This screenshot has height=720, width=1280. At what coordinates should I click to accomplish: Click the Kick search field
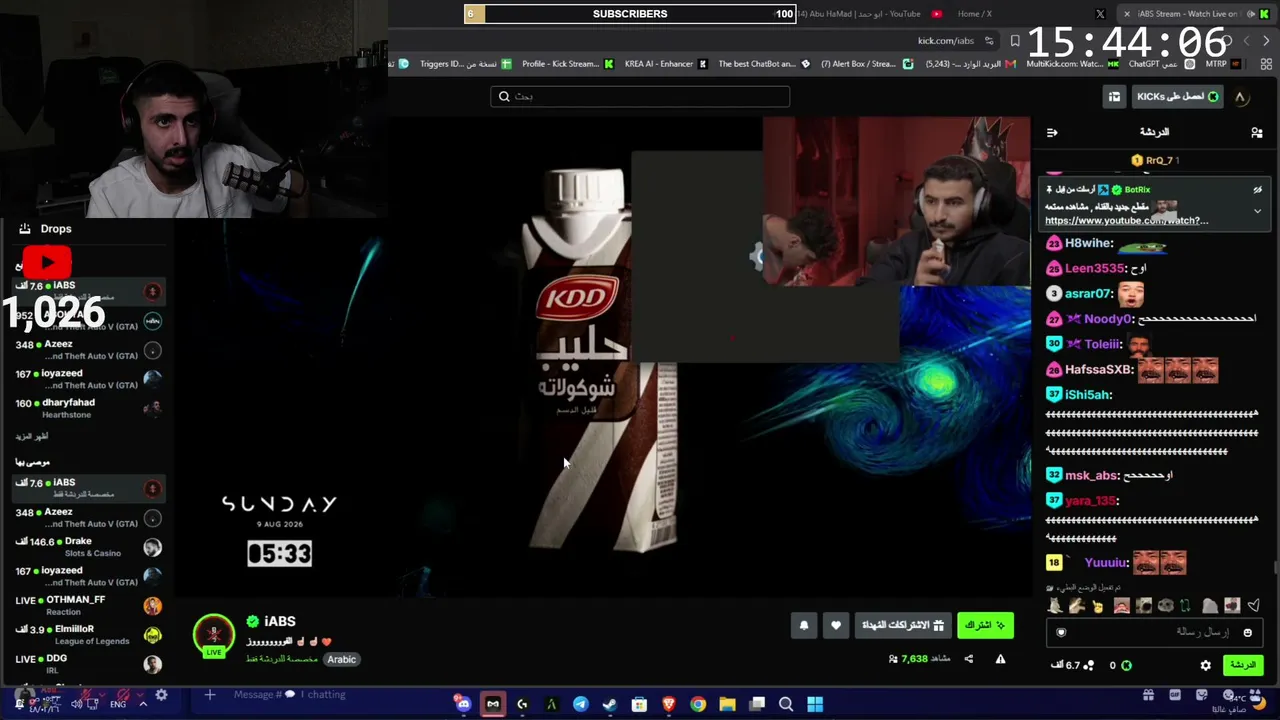pyautogui.click(x=640, y=97)
